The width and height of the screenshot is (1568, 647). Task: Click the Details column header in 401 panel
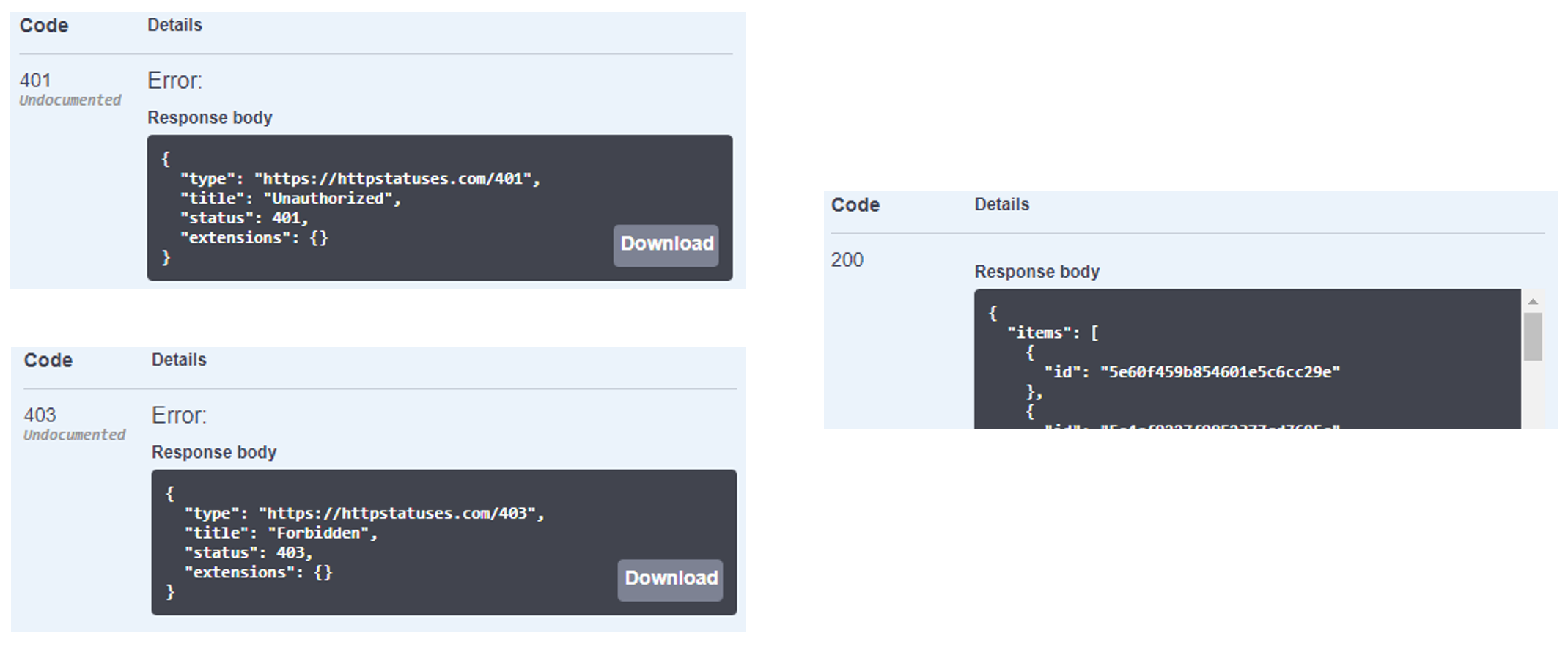174,25
